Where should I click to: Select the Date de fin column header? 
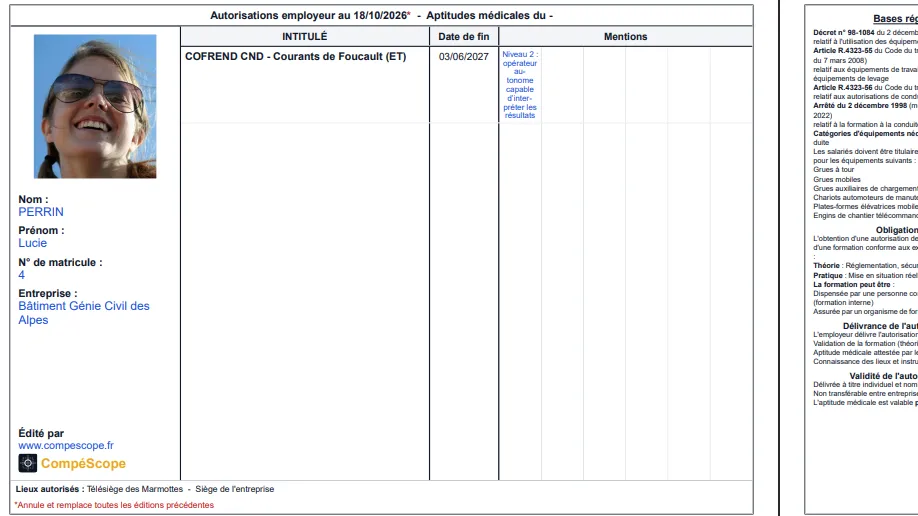464,36
